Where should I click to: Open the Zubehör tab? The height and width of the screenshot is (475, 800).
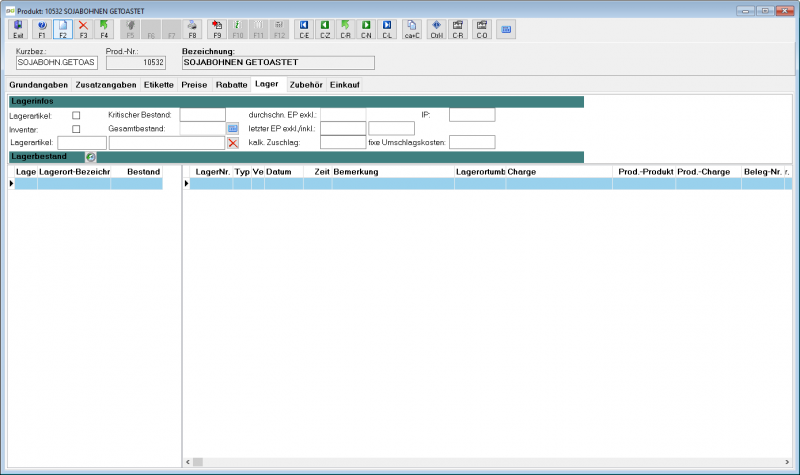306,85
